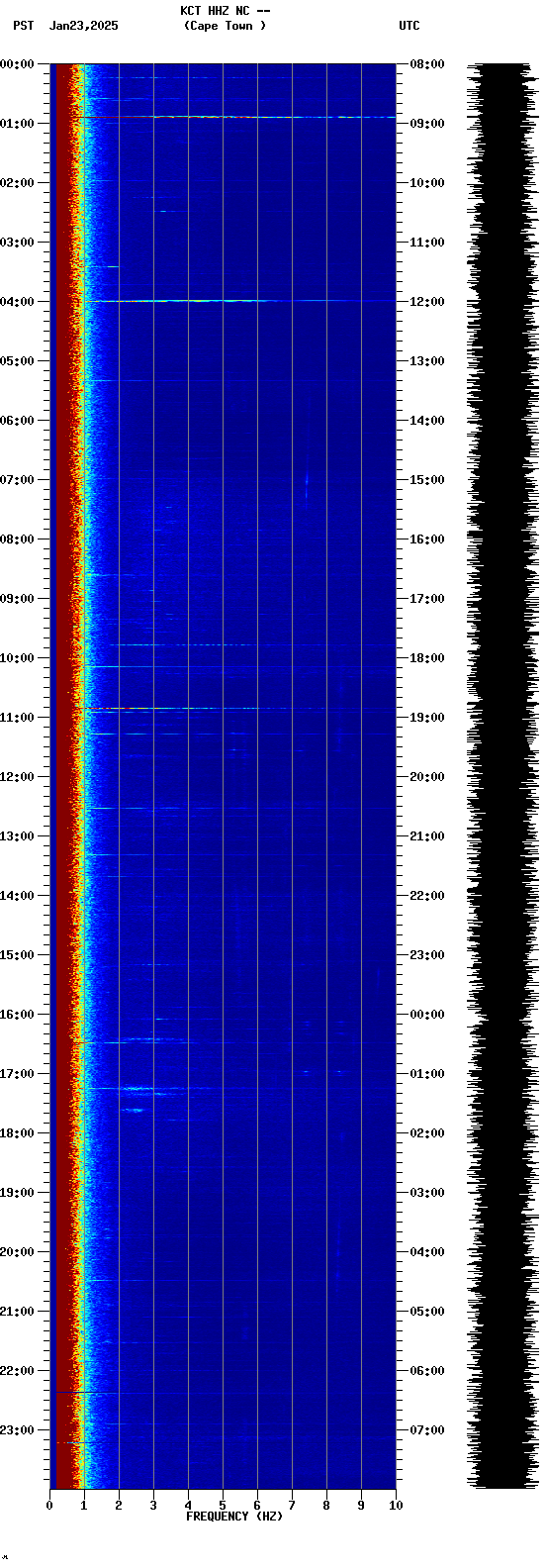Click the 07:00 UTC time label

pyautogui.click(x=427, y=1430)
